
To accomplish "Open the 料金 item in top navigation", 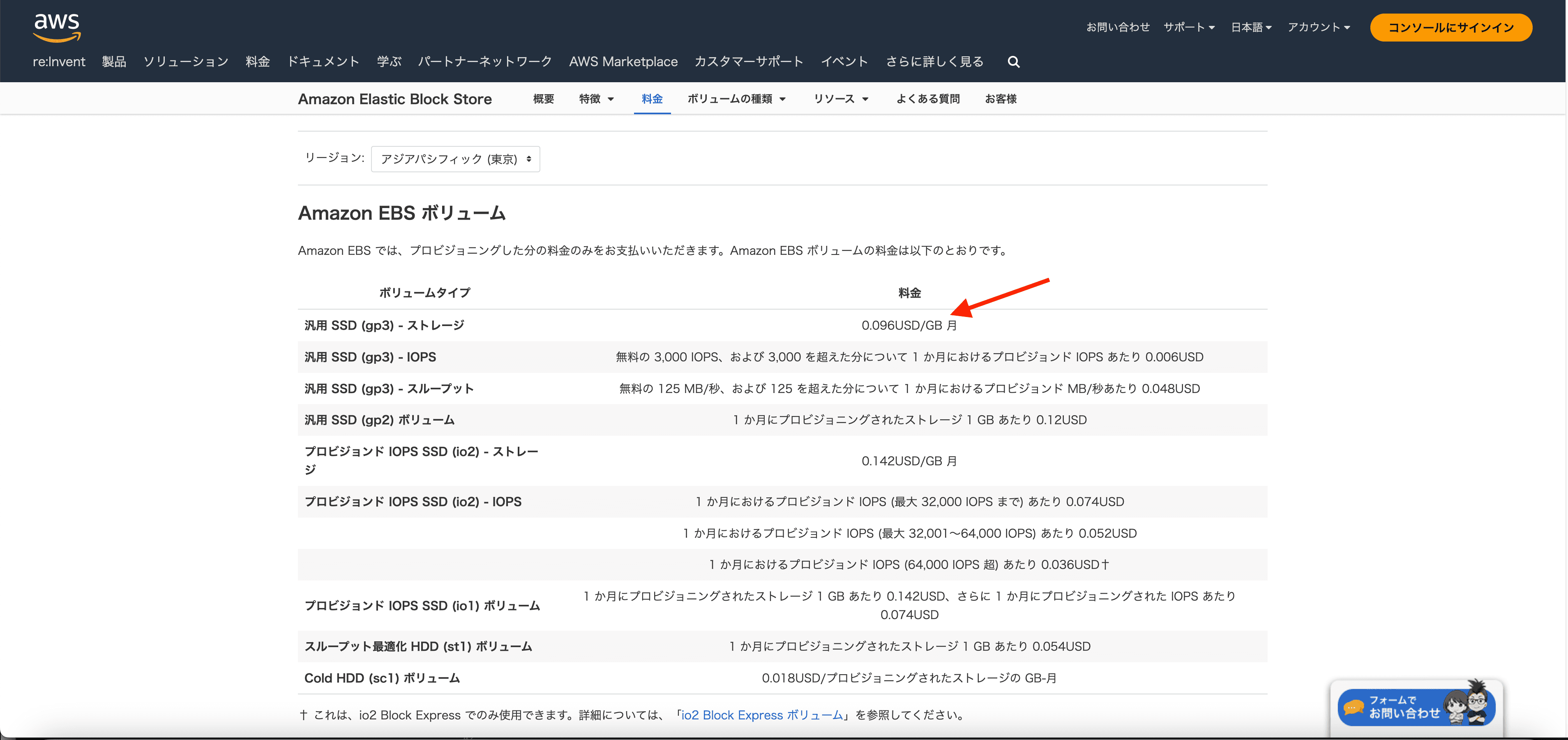I will point(258,62).
